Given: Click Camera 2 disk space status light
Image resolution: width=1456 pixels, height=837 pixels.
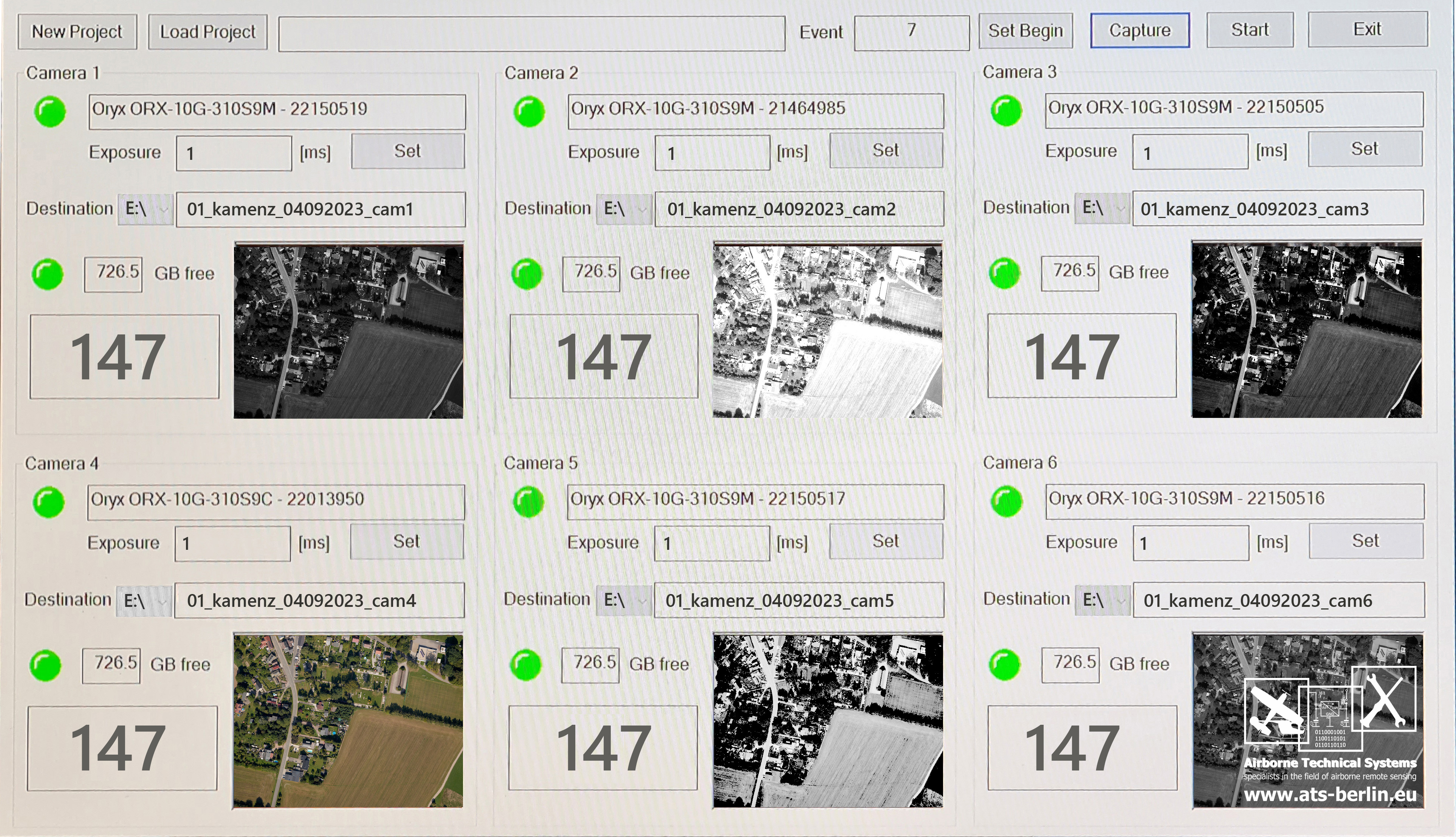Looking at the screenshot, I should (x=527, y=274).
